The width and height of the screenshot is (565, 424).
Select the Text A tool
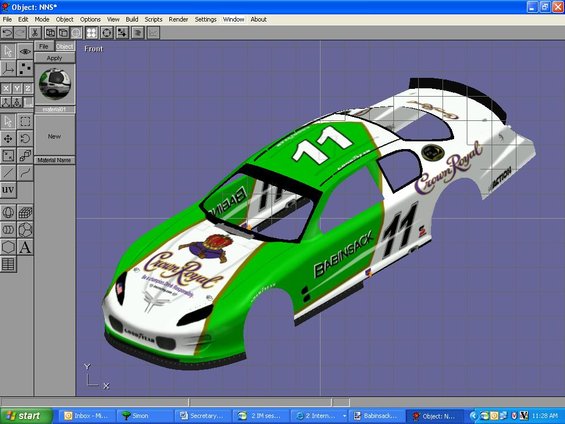coord(25,247)
